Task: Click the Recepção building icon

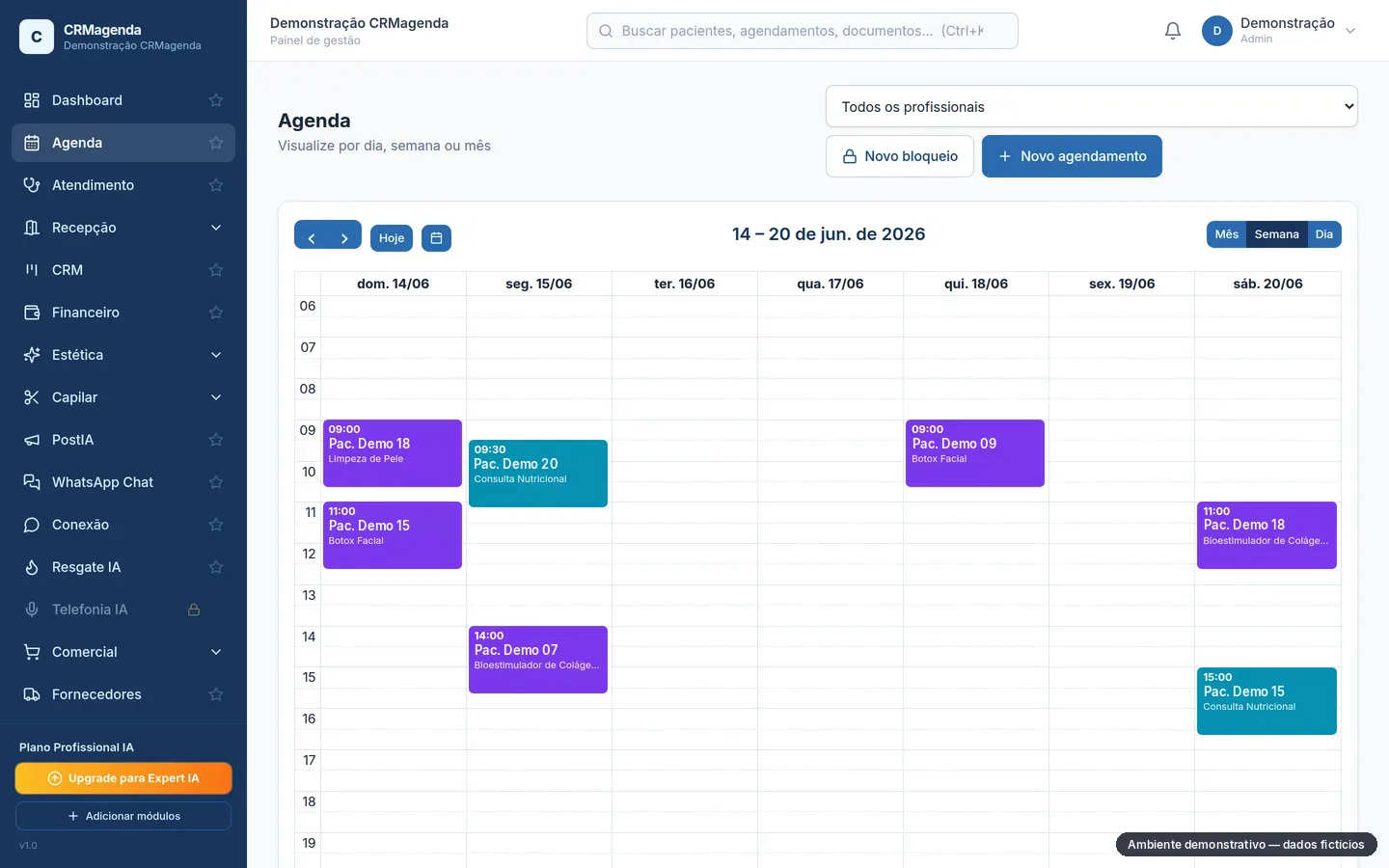Action: 32,228
